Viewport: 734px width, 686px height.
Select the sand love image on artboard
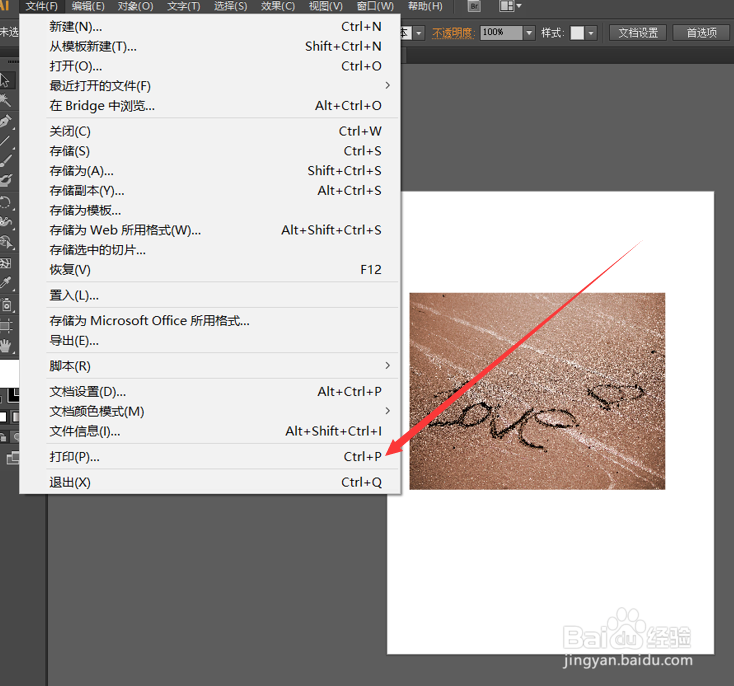click(x=537, y=391)
